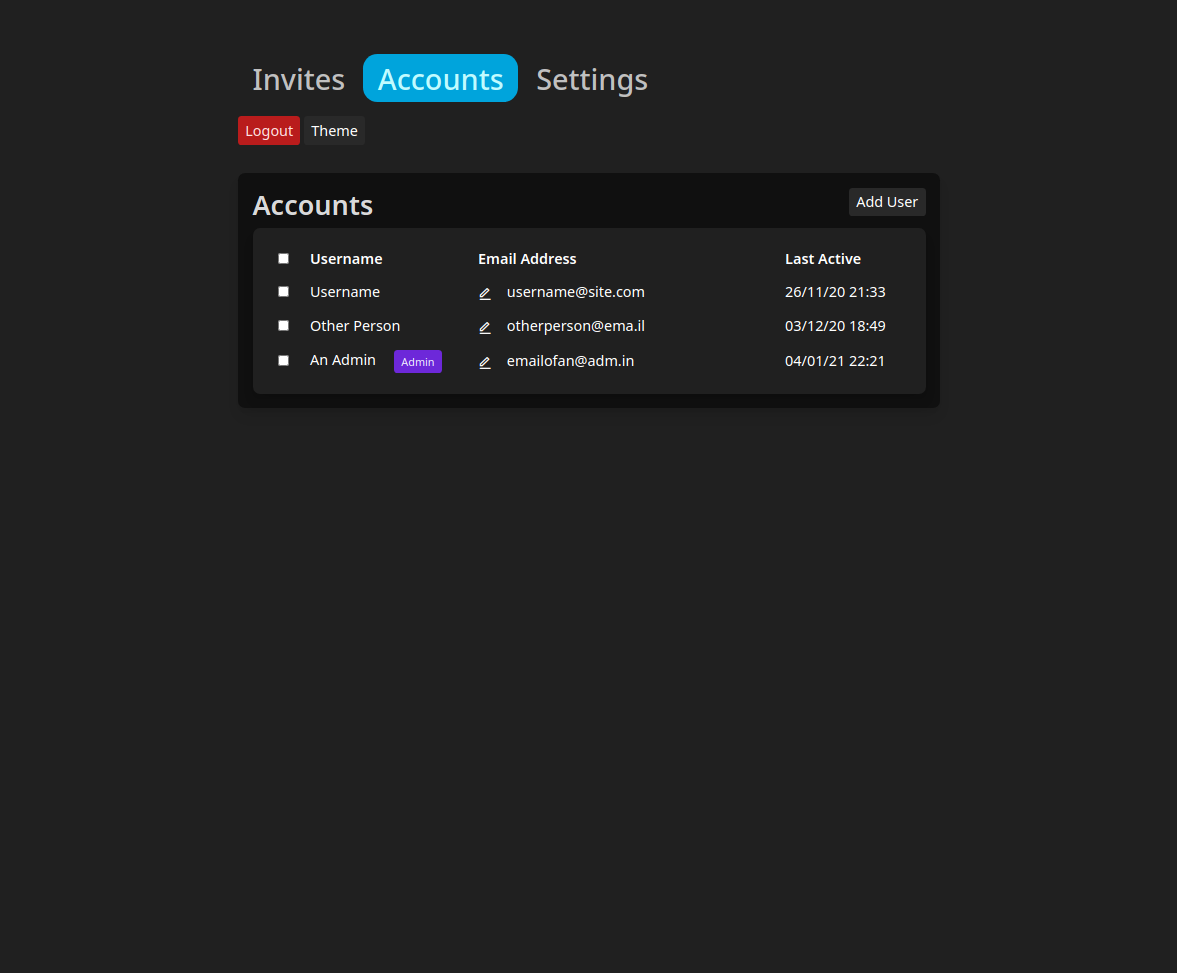This screenshot has width=1177, height=973.
Task: Click the Last Active column header
Action: [x=822, y=258]
